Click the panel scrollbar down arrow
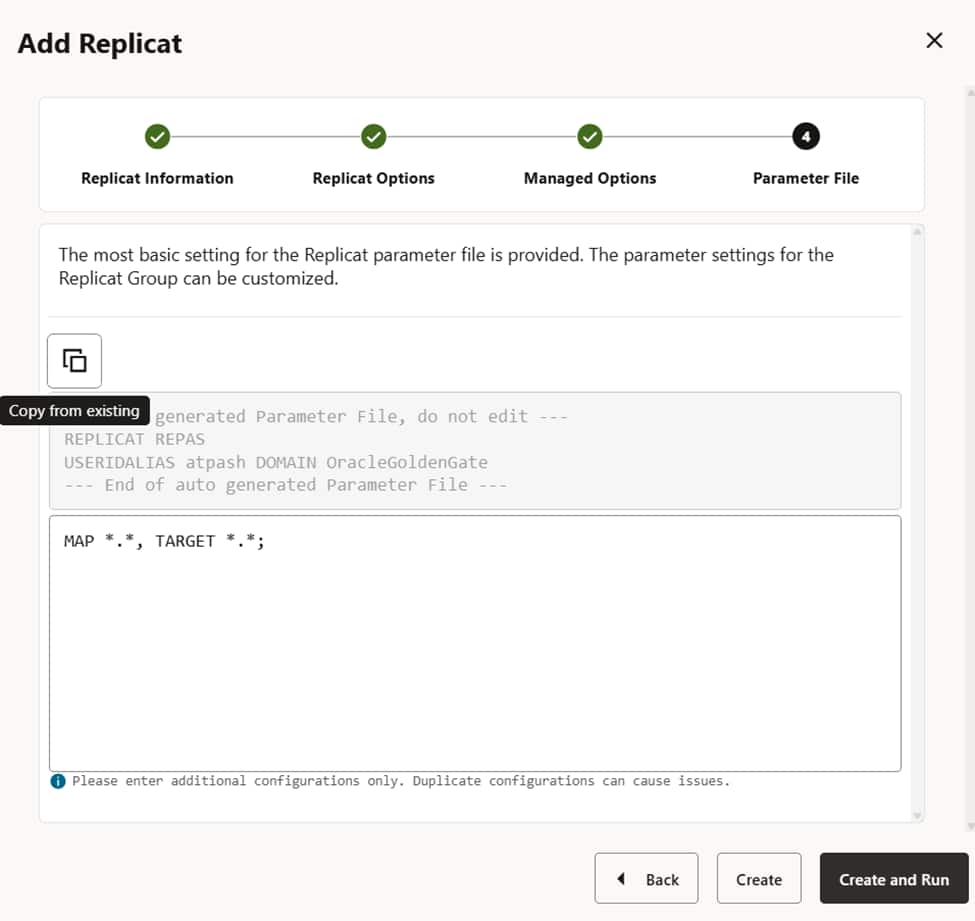 coord(918,815)
